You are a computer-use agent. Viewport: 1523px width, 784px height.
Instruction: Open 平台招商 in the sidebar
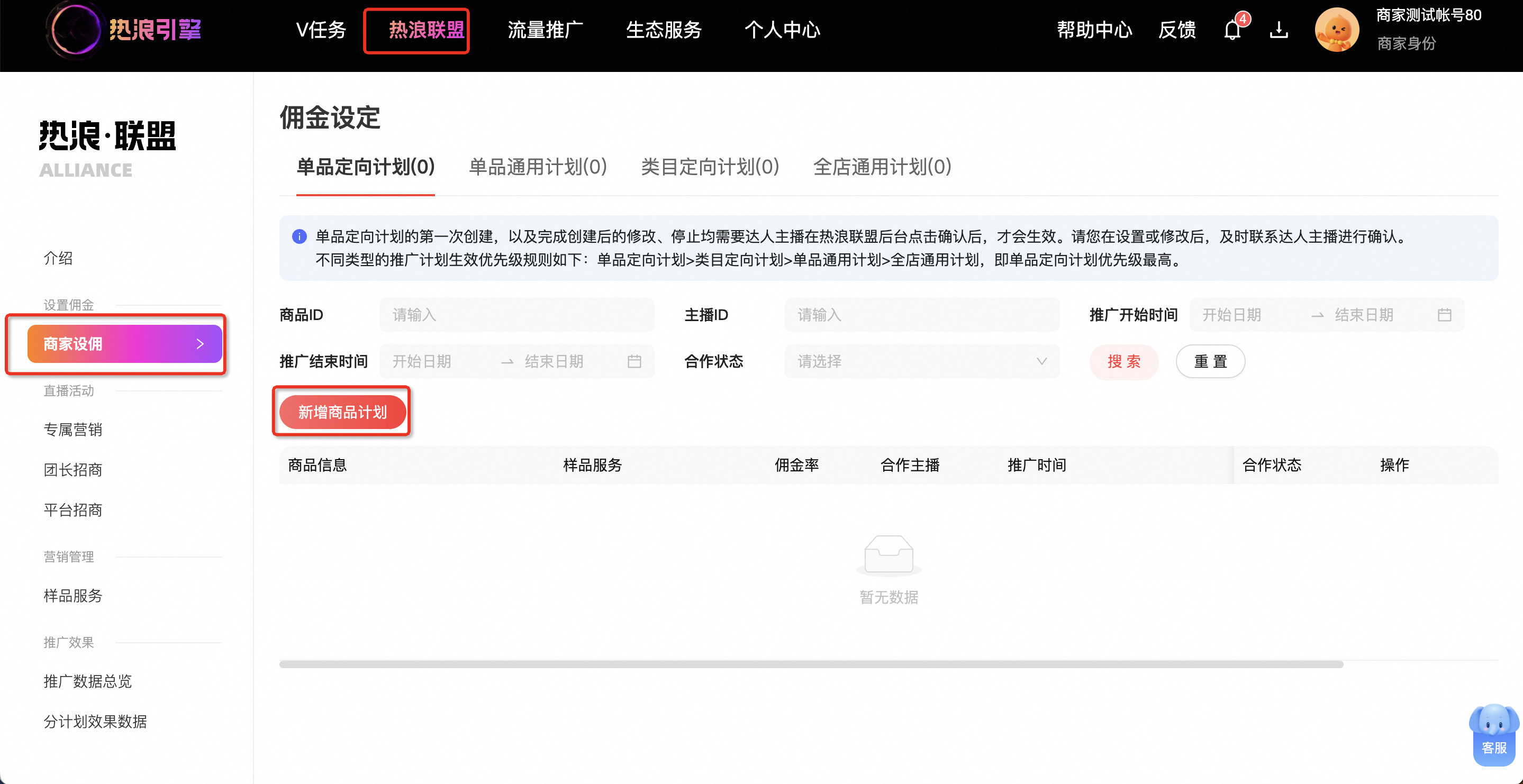(72, 510)
